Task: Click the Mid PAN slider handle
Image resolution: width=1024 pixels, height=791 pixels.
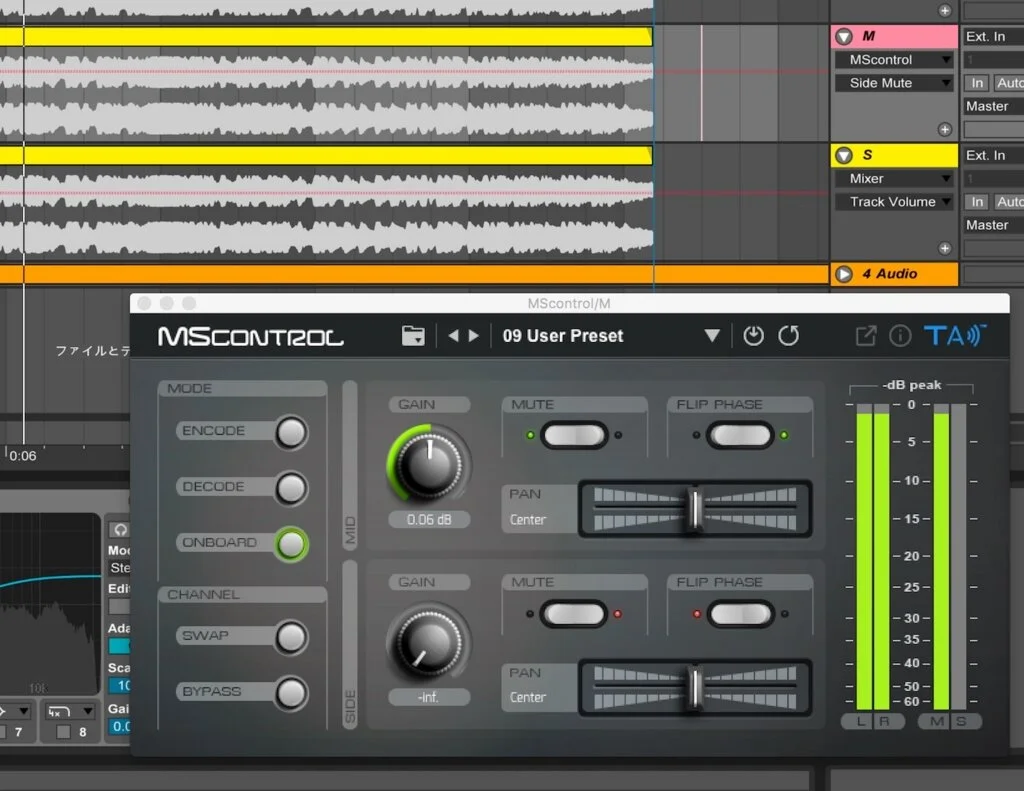Action: (x=695, y=508)
